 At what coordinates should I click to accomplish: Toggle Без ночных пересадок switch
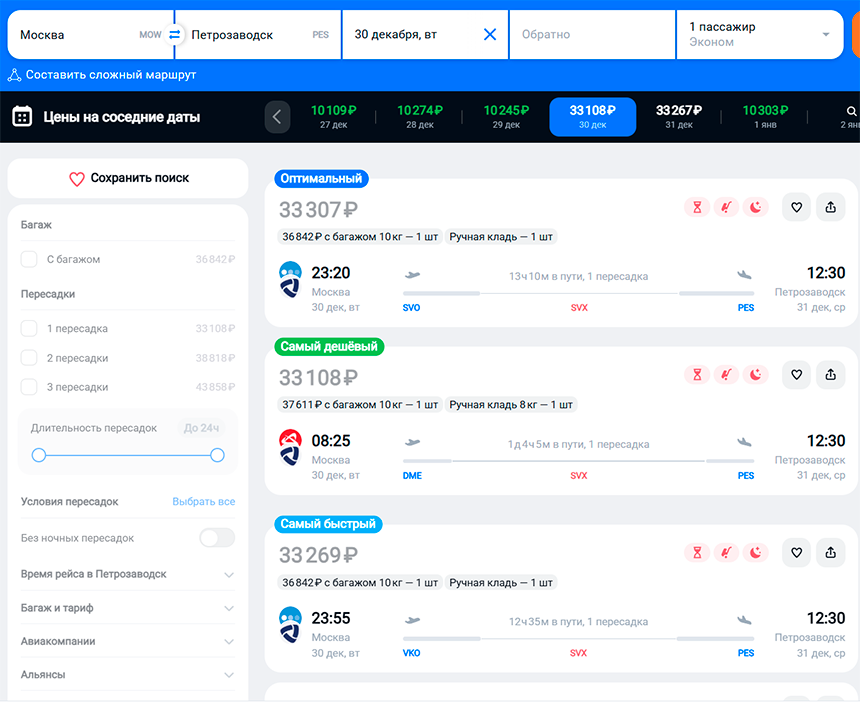[217, 538]
